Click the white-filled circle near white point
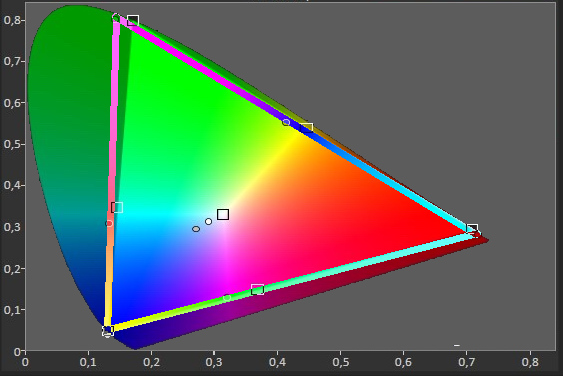This screenshot has height=376, width=563. click(x=208, y=221)
